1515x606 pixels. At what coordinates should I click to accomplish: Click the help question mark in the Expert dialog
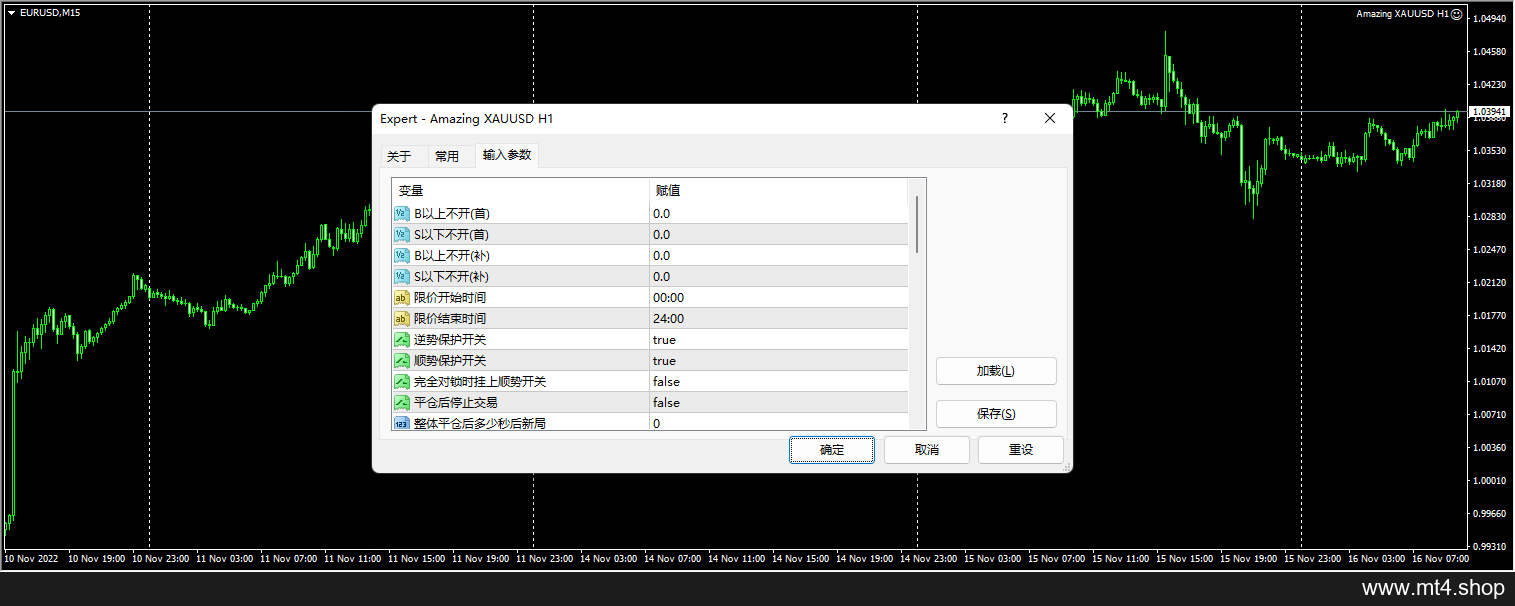pos(1005,118)
